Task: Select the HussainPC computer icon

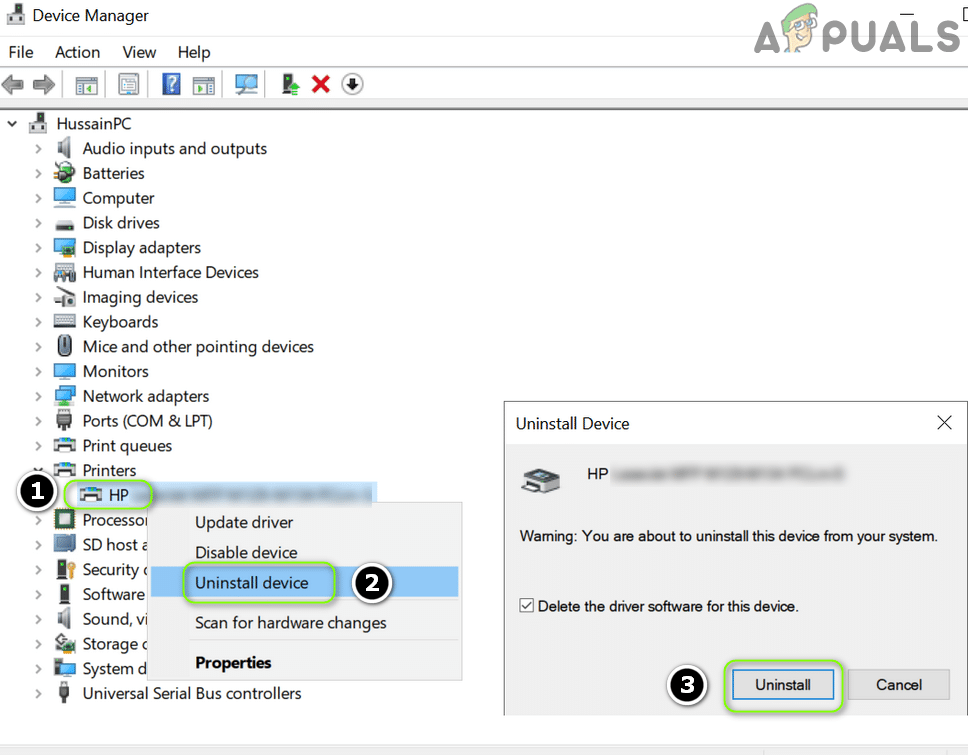Action: (x=38, y=123)
